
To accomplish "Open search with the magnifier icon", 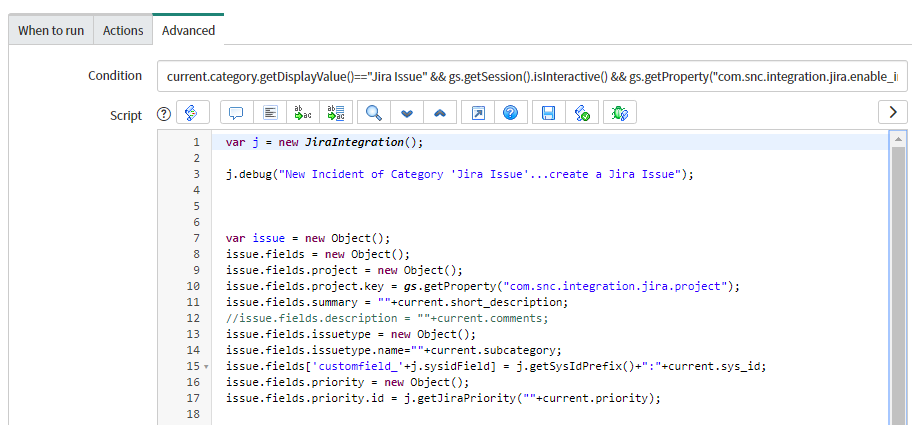I will (373, 112).
